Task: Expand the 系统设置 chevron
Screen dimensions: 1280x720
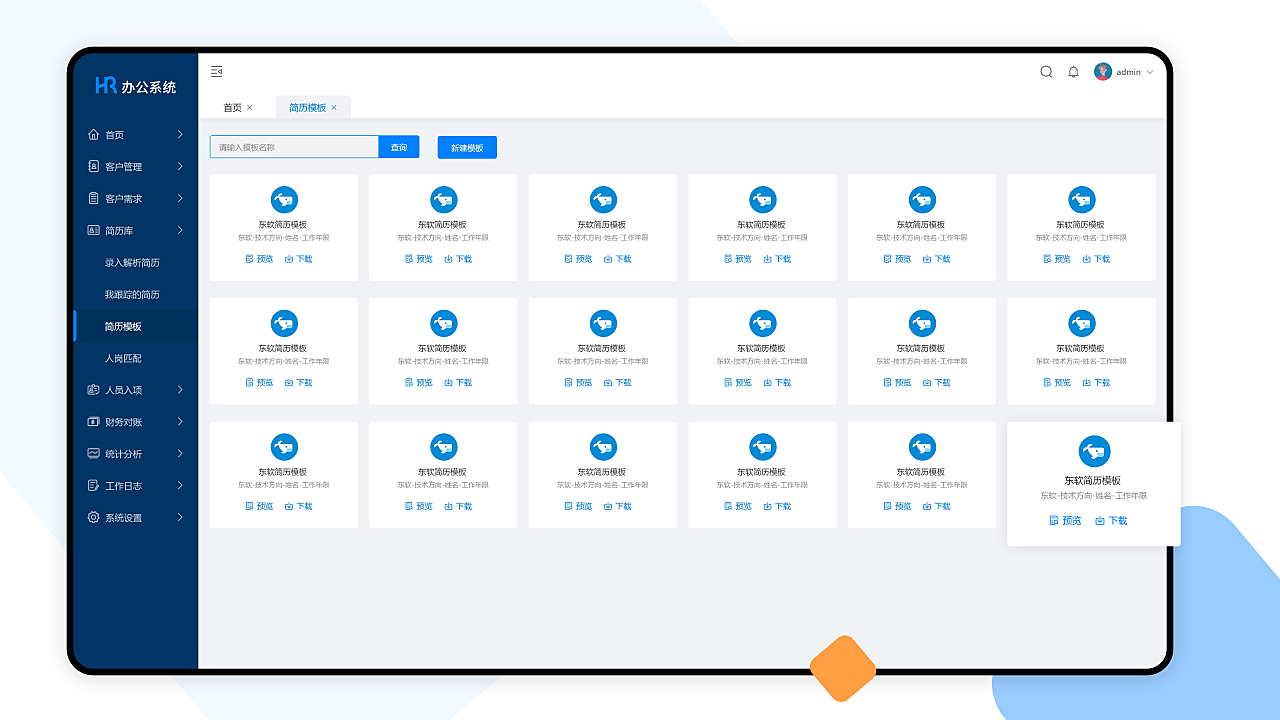Action: tap(180, 517)
